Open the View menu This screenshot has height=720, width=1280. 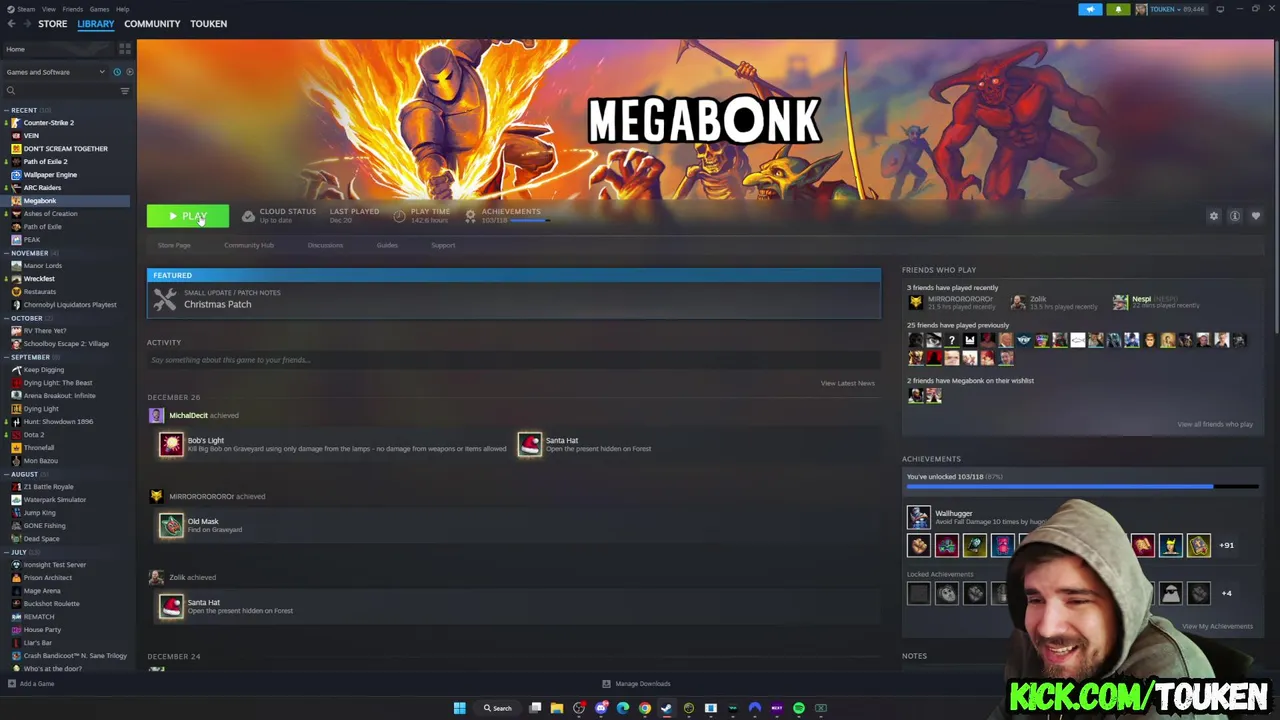point(48,9)
